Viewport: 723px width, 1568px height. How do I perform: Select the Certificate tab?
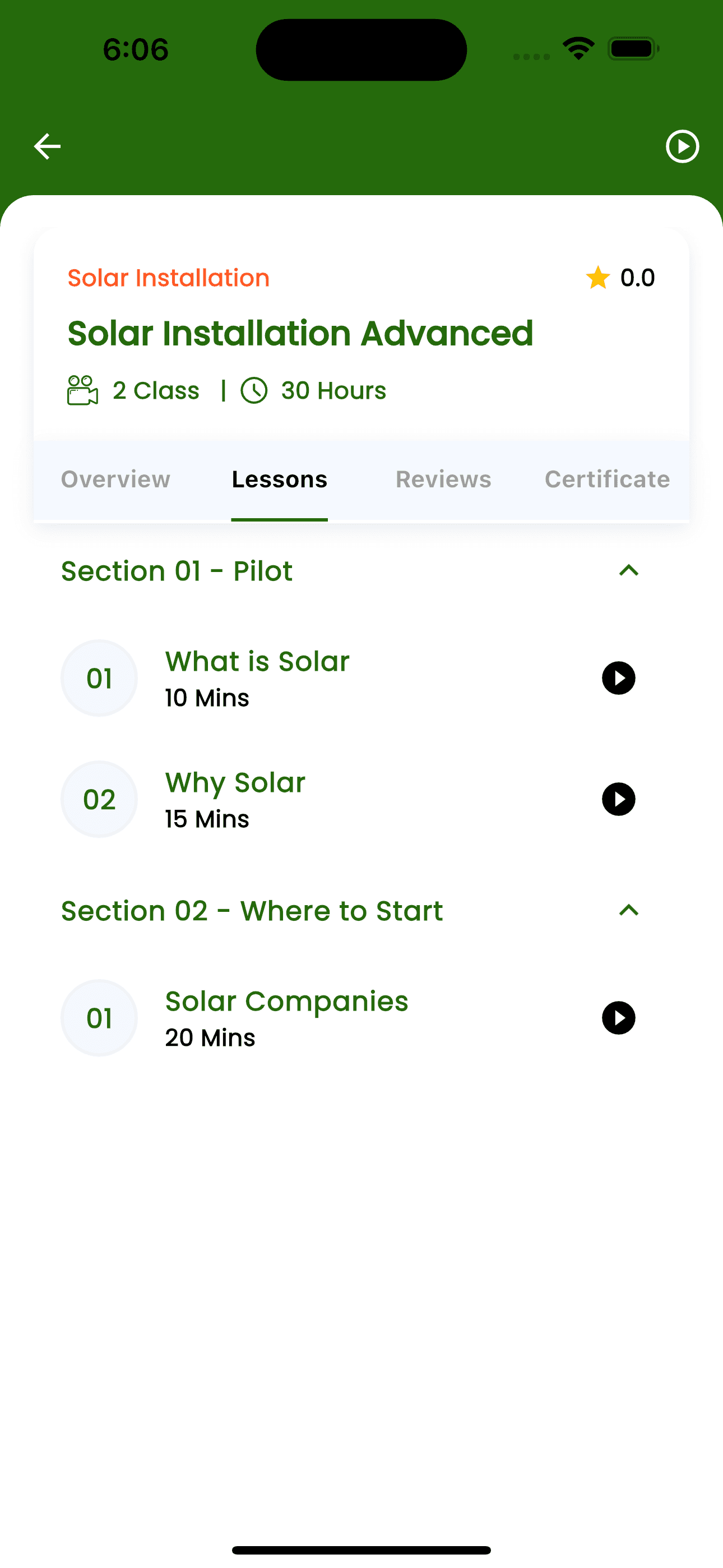[x=607, y=479]
